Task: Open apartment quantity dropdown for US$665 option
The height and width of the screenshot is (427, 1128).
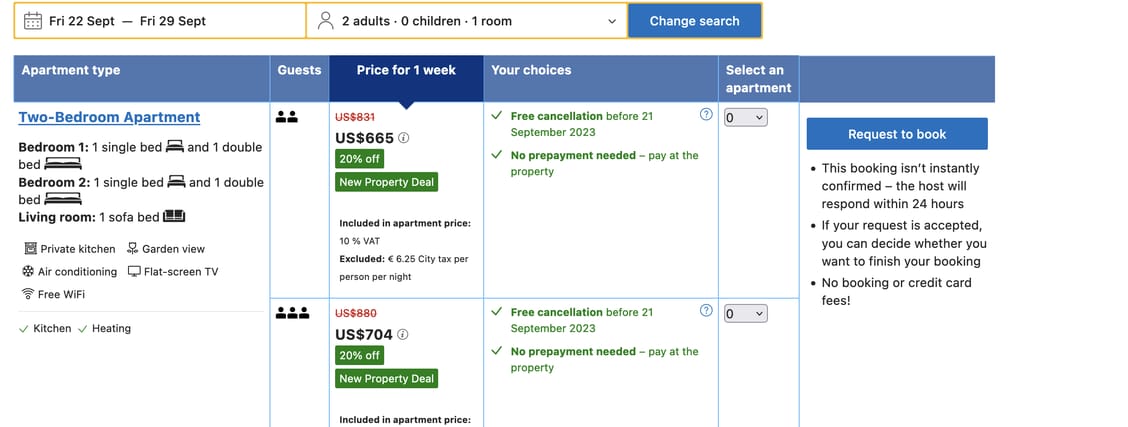Action: tap(745, 118)
